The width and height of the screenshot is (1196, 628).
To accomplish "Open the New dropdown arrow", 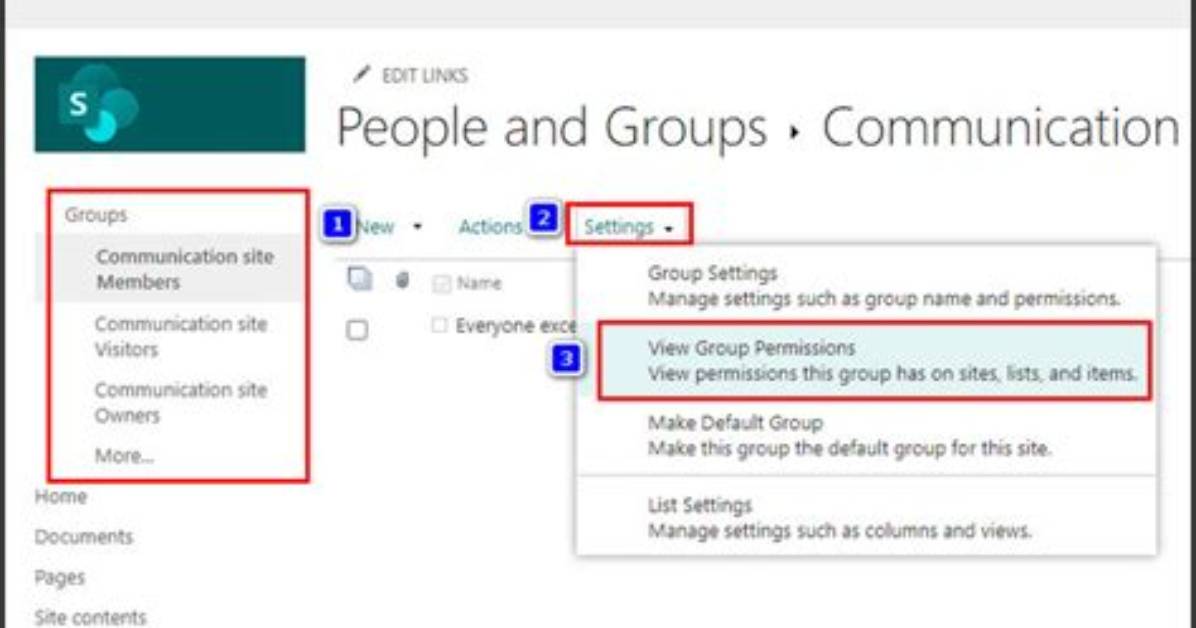I will tap(417, 227).
